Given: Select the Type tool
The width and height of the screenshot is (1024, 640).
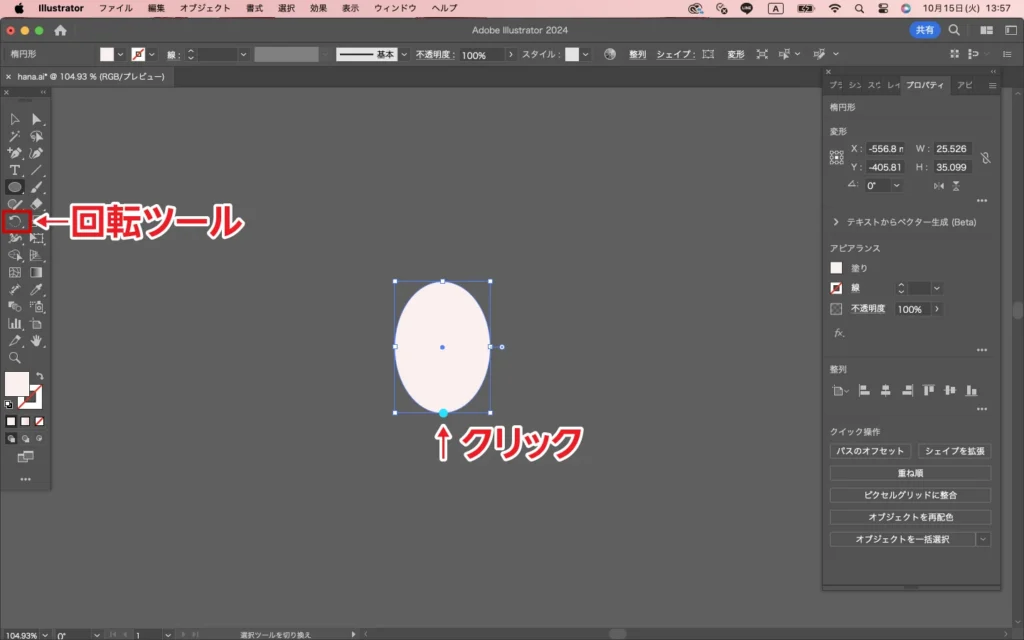Looking at the screenshot, I should pyautogui.click(x=15, y=170).
